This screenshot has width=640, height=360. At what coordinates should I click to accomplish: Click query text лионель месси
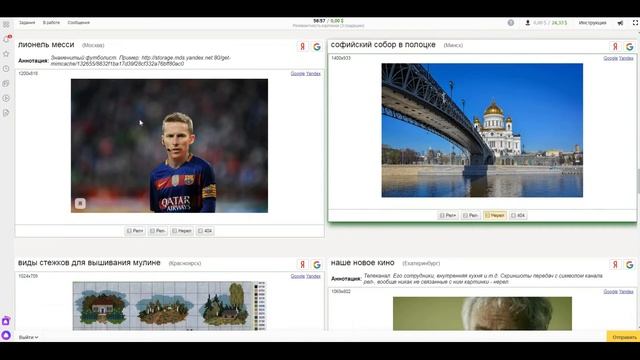click(46, 44)
